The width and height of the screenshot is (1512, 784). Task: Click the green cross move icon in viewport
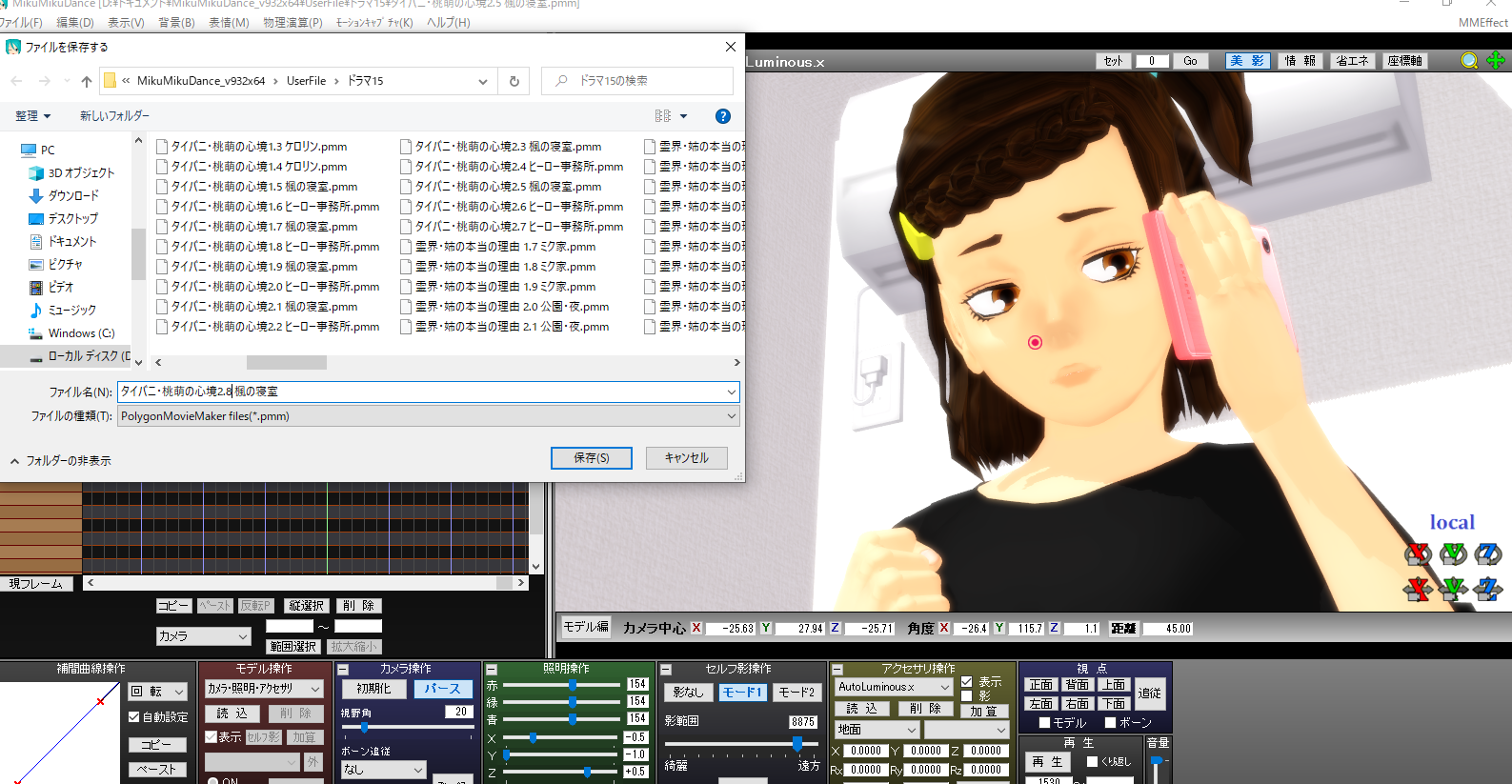pos(1496,61)
